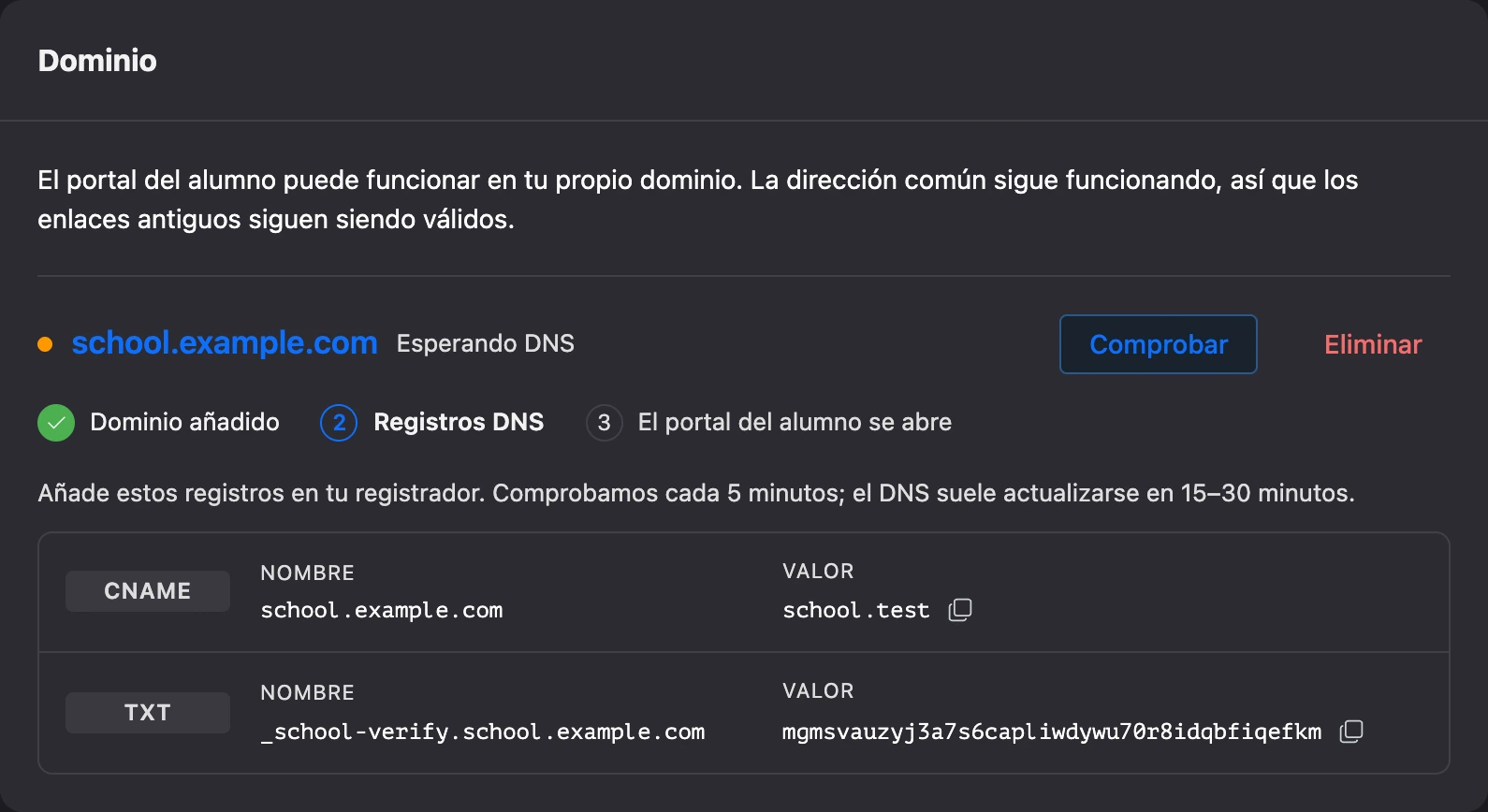
Task: Go to Registros DNS step label
Action: tap(459, 422)
